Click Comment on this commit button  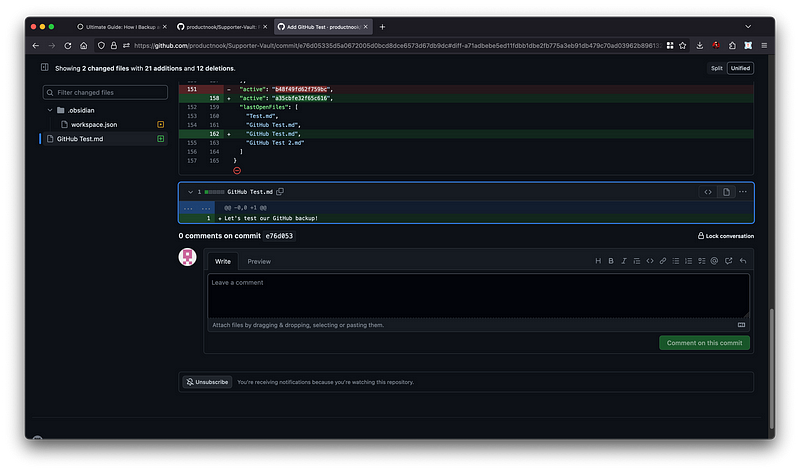(x=704, y=342)
